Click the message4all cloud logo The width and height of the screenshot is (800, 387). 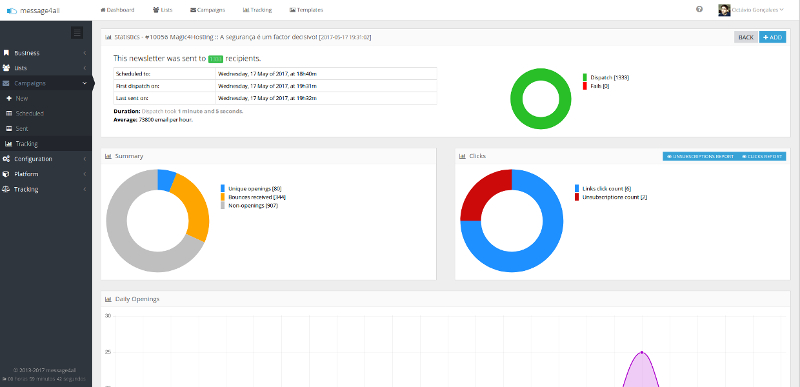[12, 10]
